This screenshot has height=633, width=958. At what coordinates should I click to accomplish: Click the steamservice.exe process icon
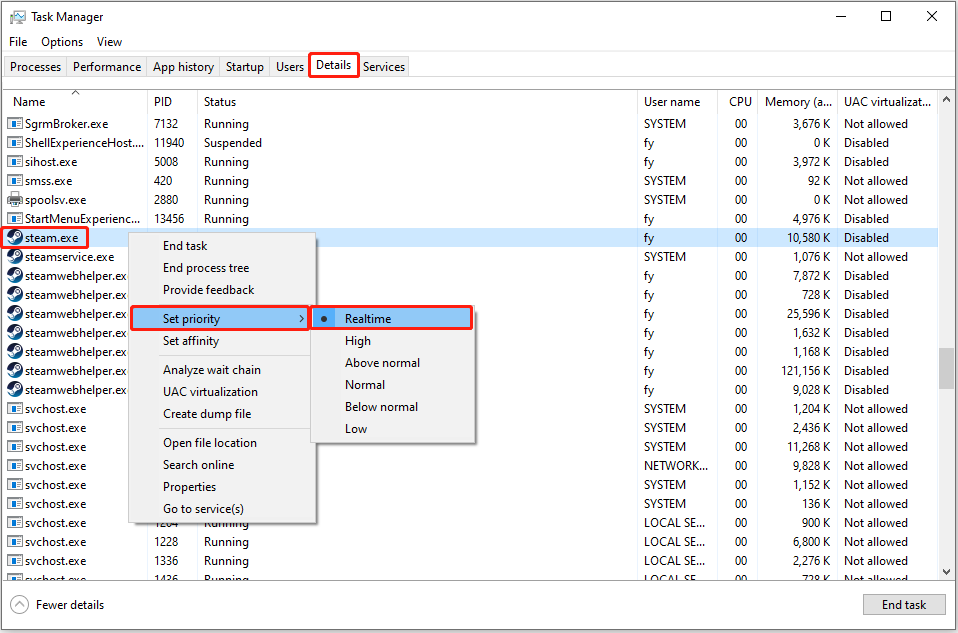pyautogui.click(x=15, y=257)
